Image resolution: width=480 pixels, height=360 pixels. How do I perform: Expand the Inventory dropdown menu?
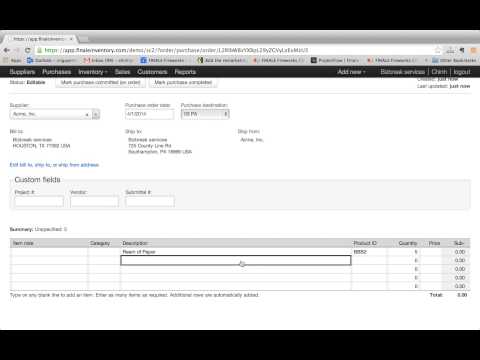(x=93, y=72)
